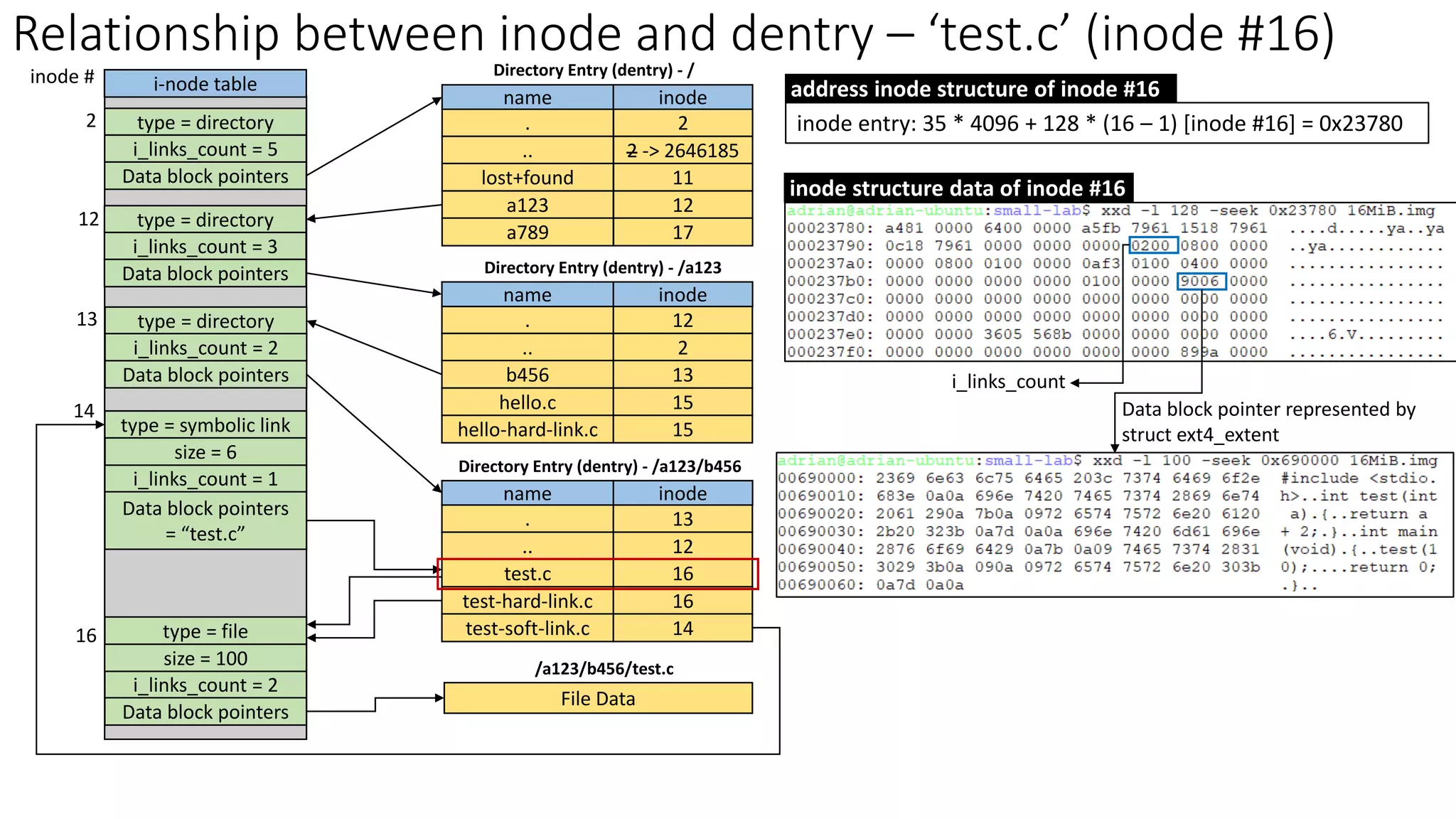Viewport: 1456px width, 819px height.
Task: Click the highlighted 0200 hex value
Action: point(1153,246)
